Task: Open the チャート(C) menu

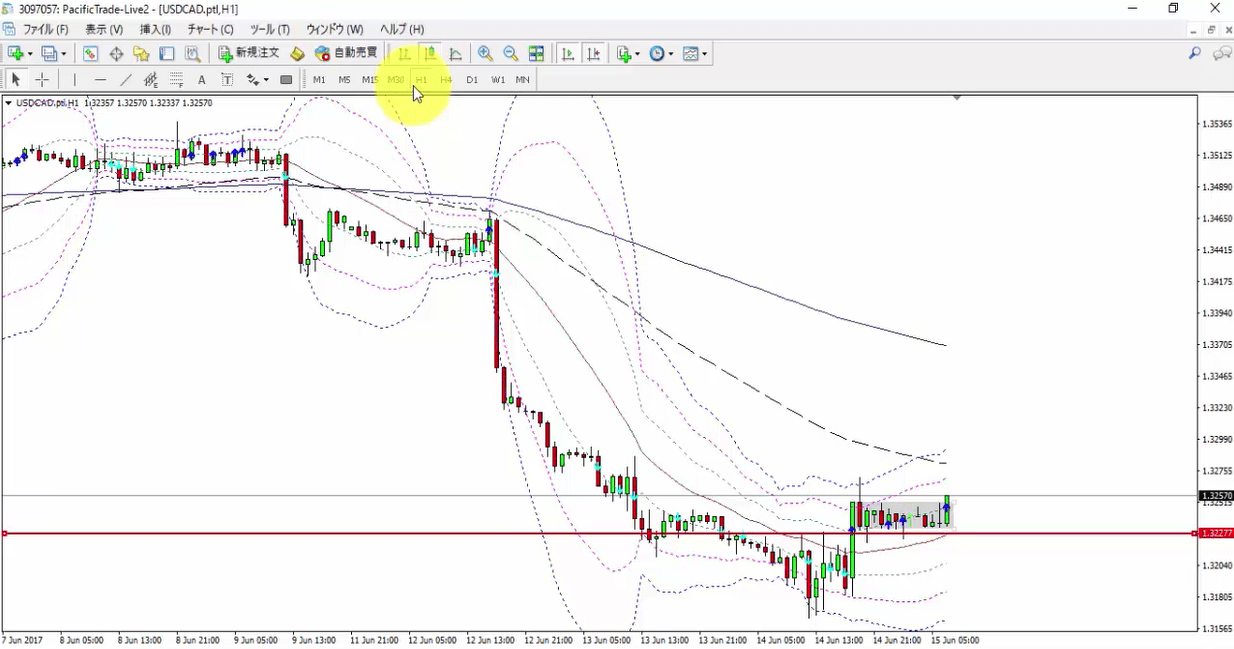Action: [210, 29]
